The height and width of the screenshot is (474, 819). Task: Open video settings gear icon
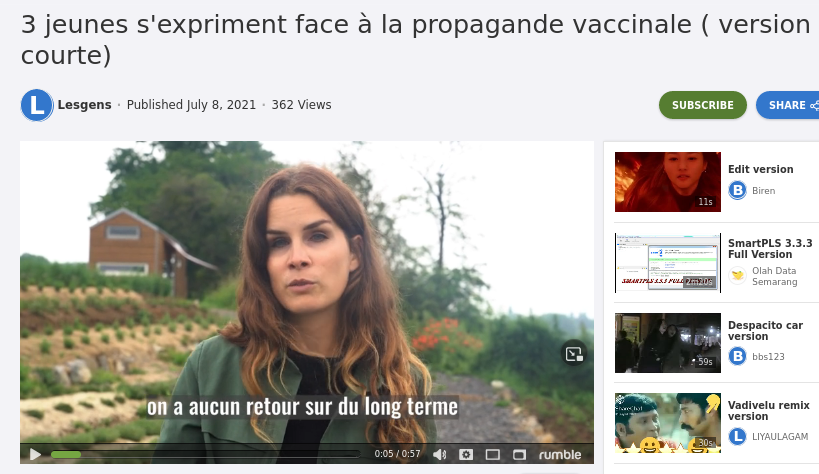(x=466, y=455)
